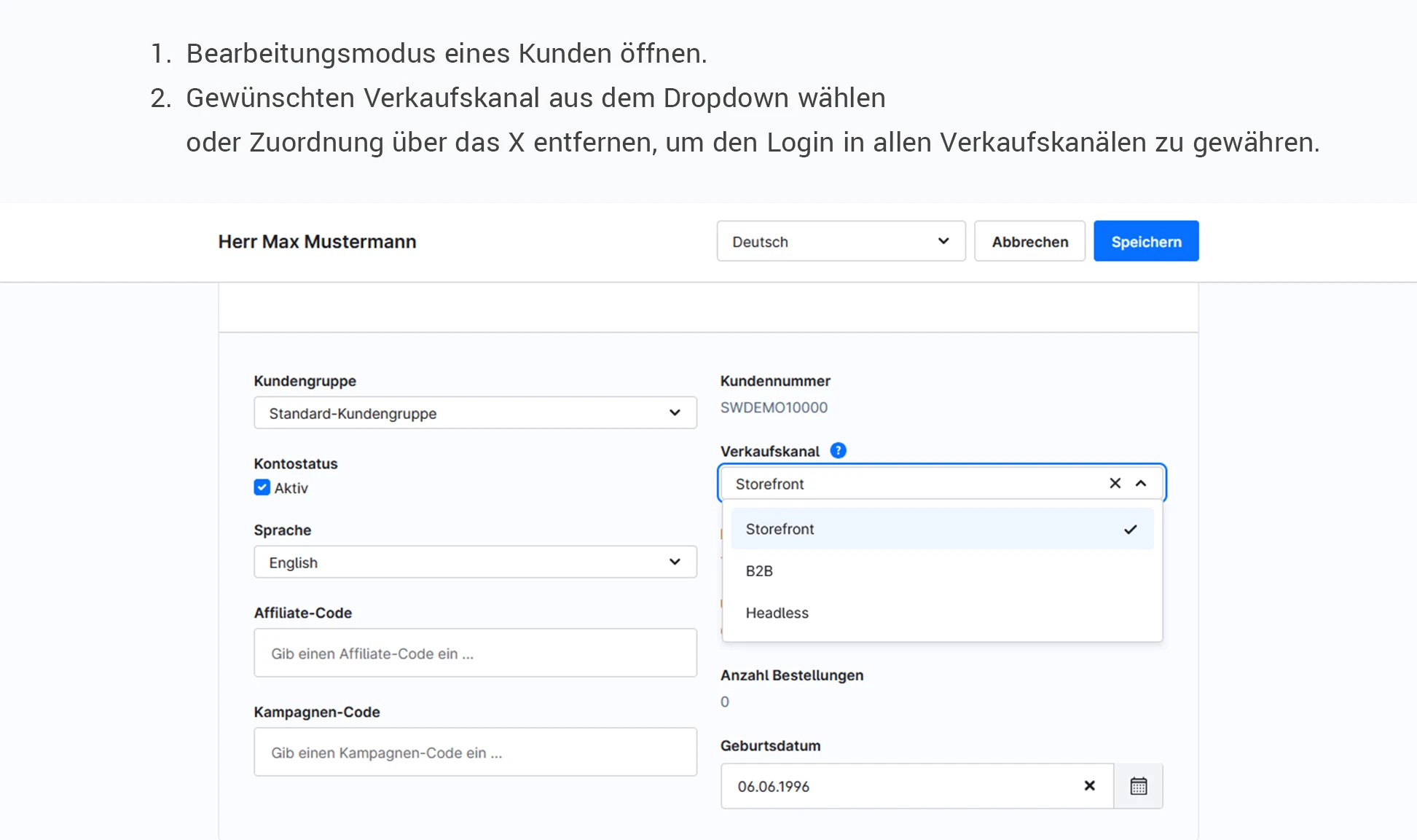1417x840 pixels.
Task: Focus the Kampagnen-Code input field
Action: 475,753
